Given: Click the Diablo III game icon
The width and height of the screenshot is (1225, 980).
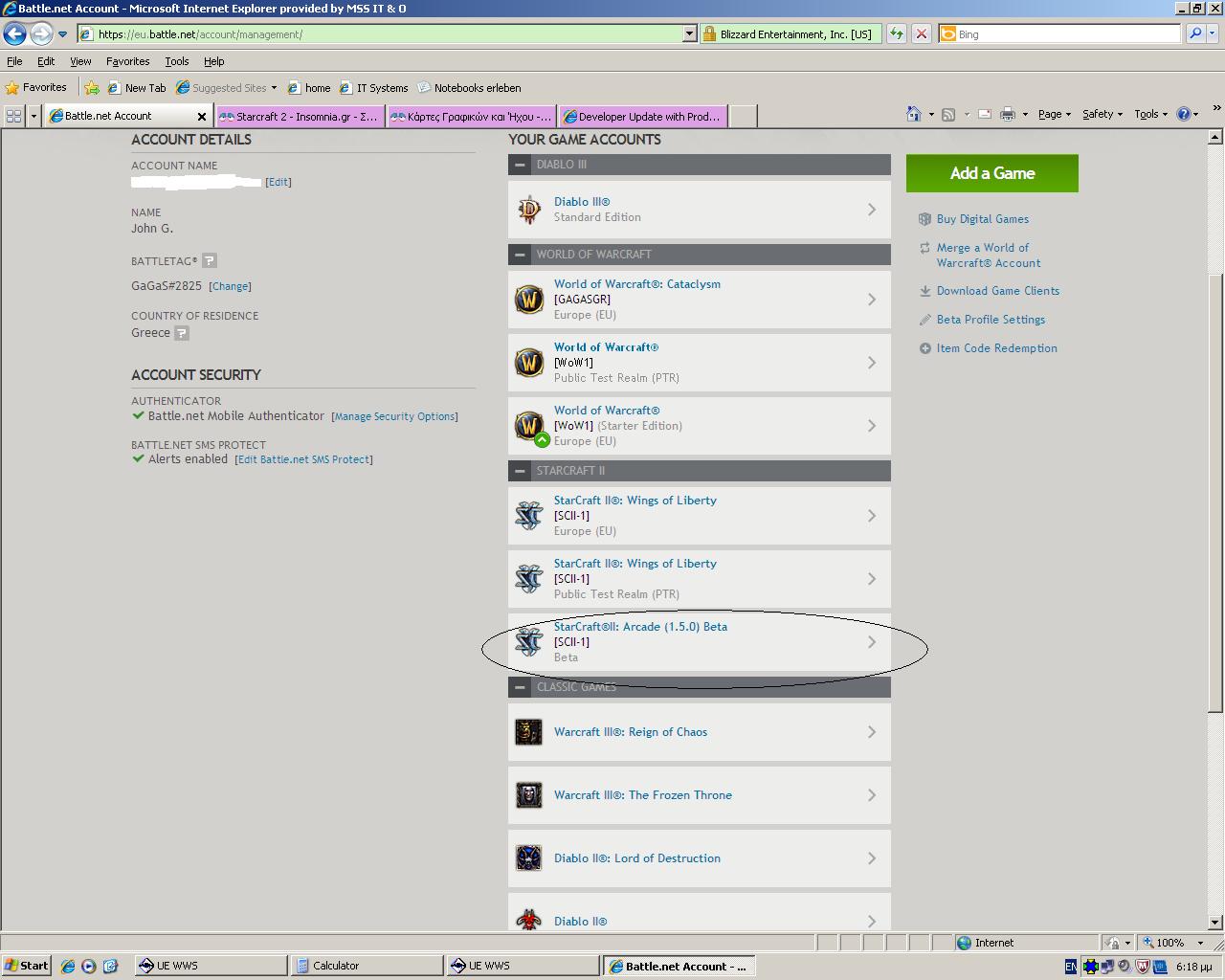Looking at the screenshot, I should (529, 210).
